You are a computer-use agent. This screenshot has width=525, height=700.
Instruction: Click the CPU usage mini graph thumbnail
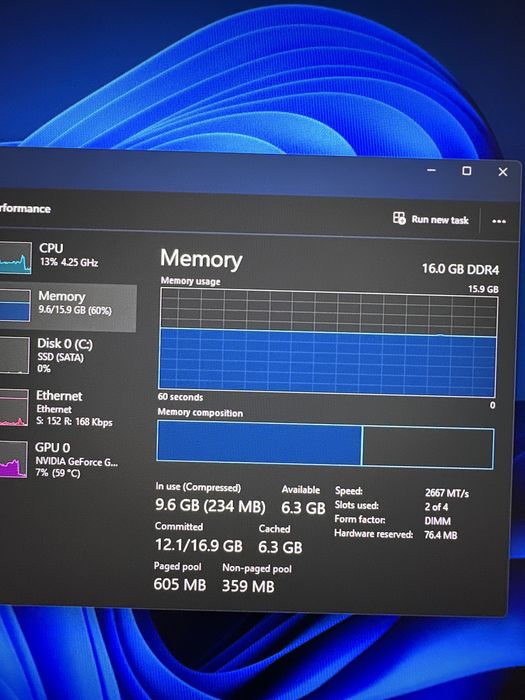click(15, 258)
